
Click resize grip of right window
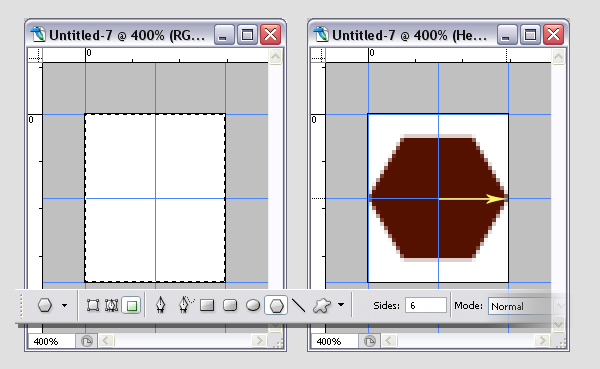tap(561, 343)
